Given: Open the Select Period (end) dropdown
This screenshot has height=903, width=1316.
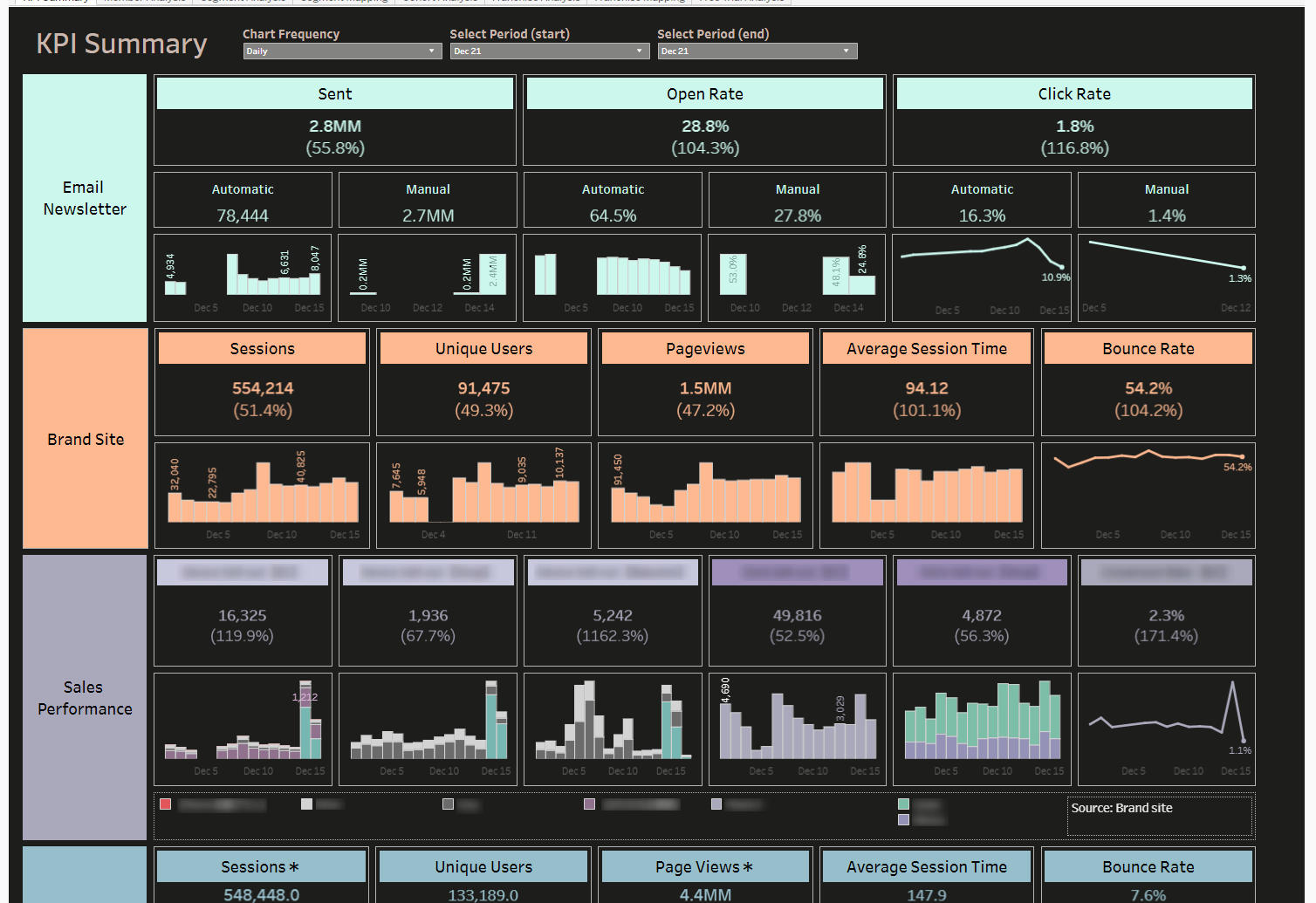Looking at the screenshot, I should tap(757, 51).
